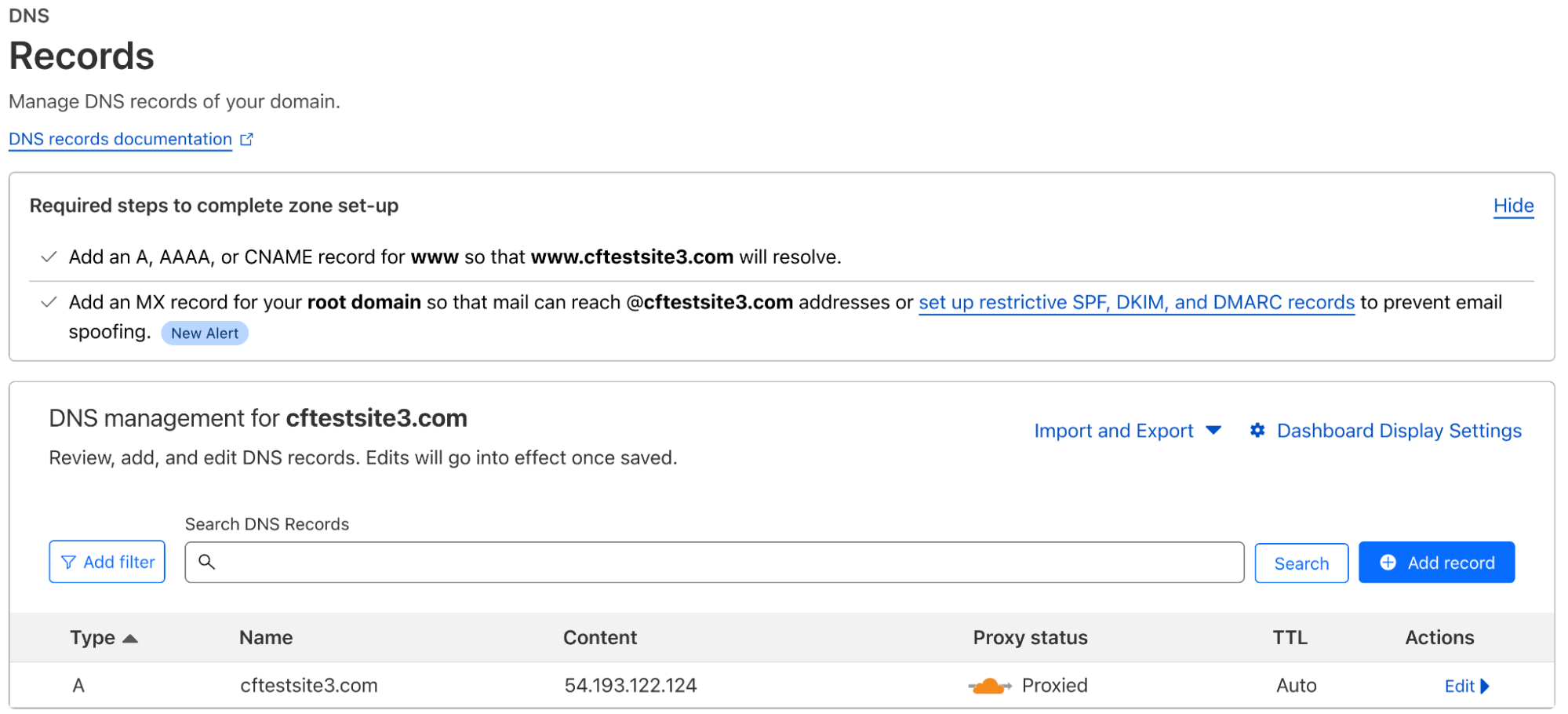
Task: Click checkmark beside the www record step
Action: pyautogui.click(x=49, y=256)
